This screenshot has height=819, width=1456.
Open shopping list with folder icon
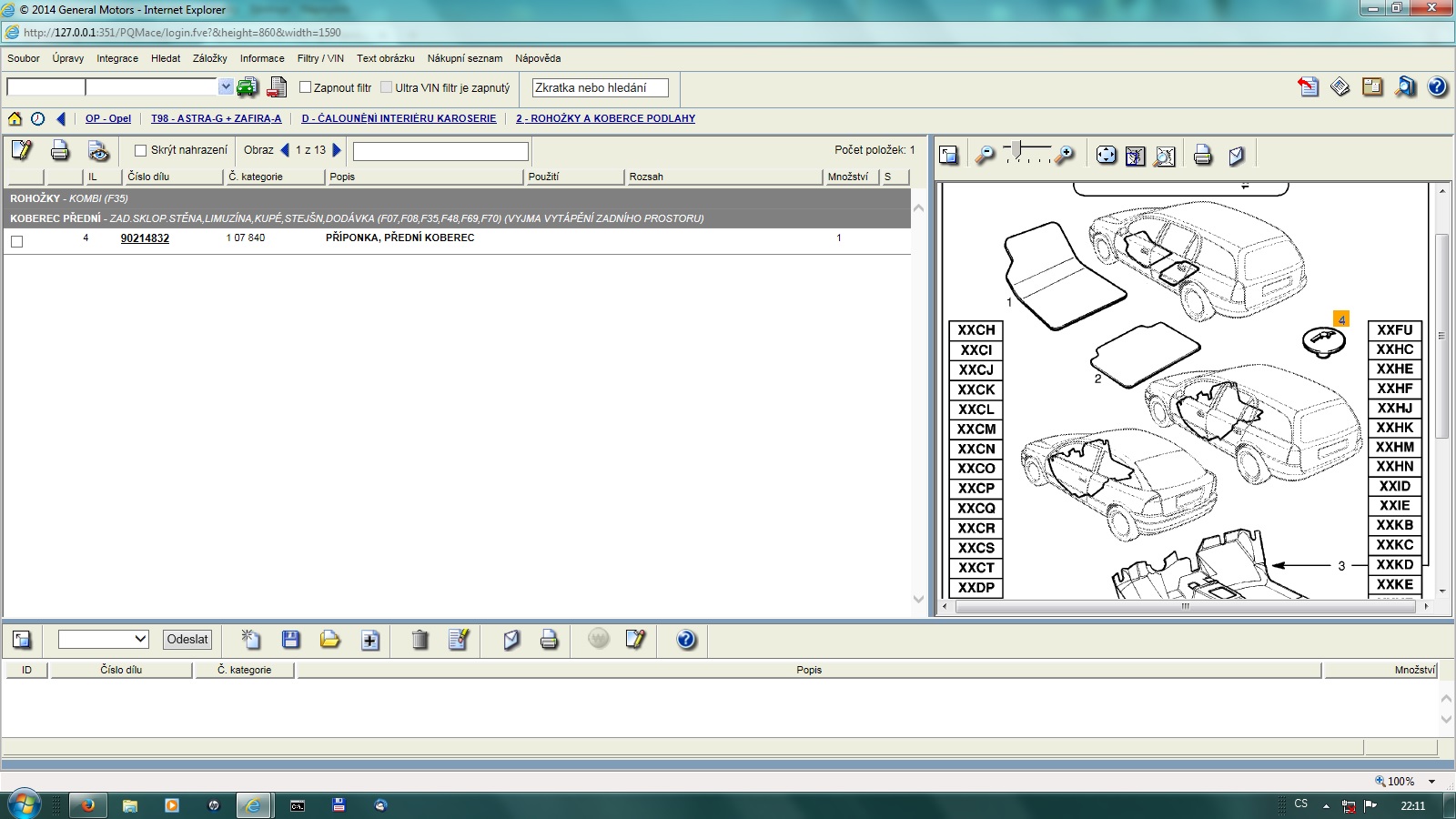click(x=329, y=640)
